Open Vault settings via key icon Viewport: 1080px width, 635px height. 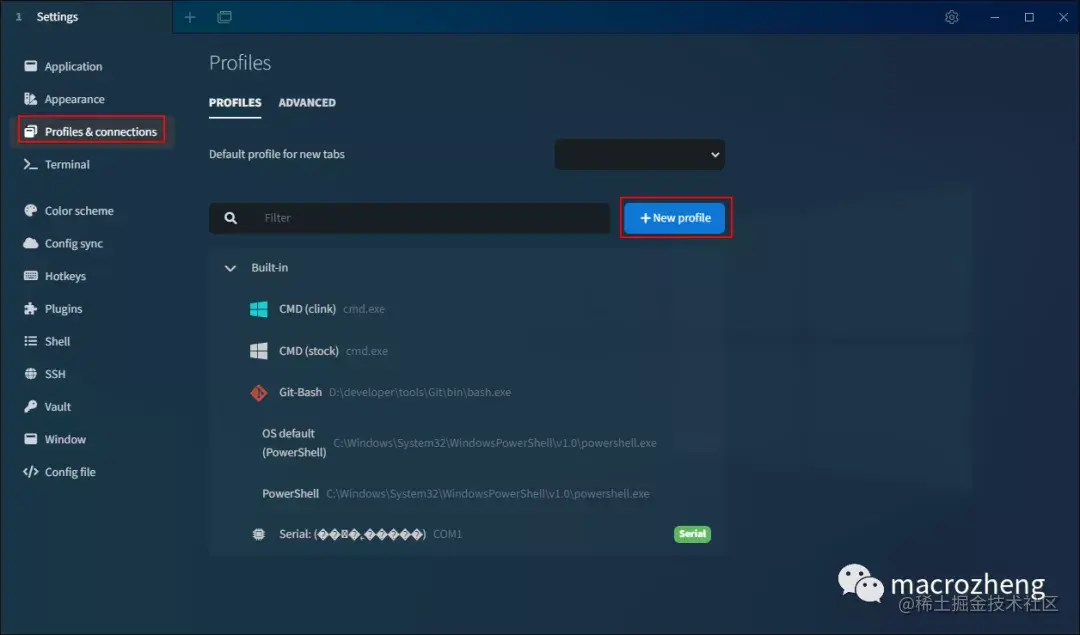pos(30,406)
